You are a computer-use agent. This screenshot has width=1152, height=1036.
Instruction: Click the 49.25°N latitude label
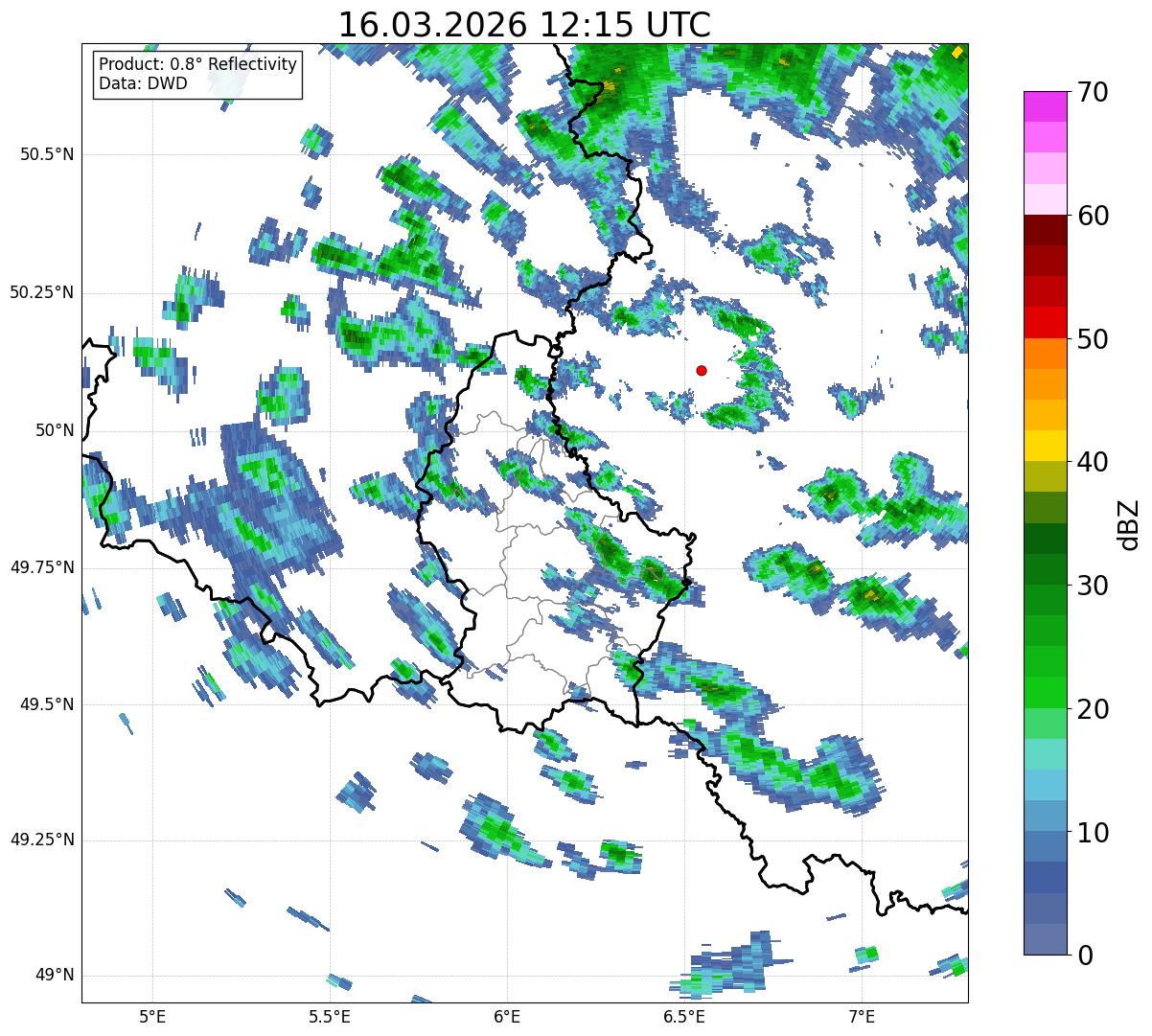42,840
